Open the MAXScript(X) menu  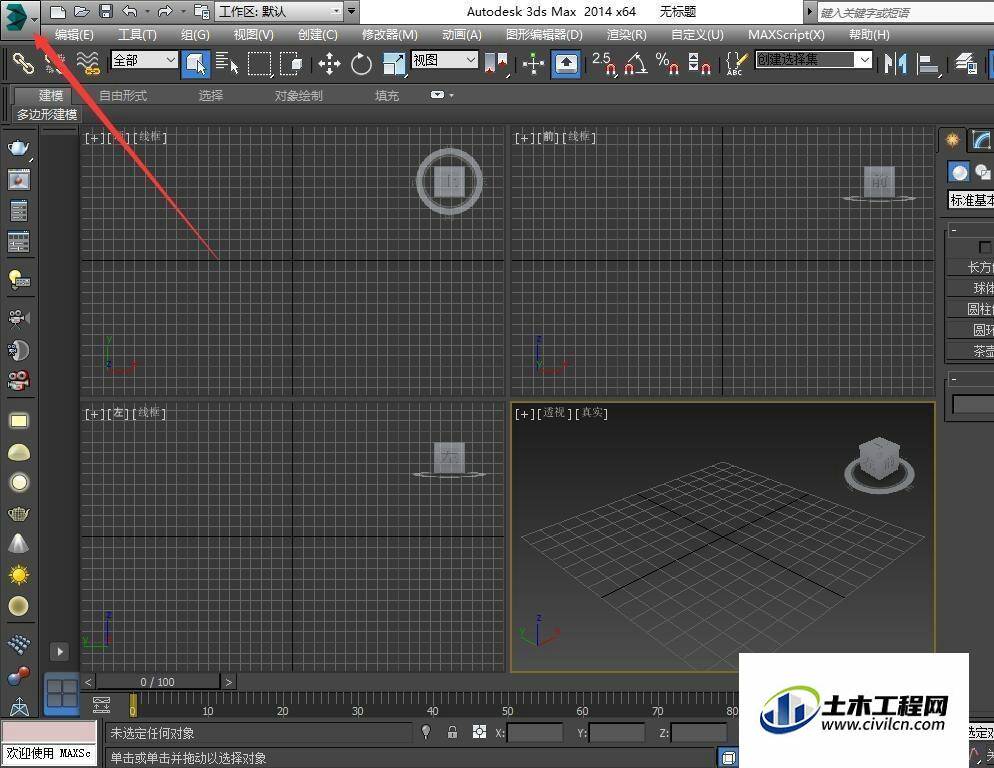786,35
